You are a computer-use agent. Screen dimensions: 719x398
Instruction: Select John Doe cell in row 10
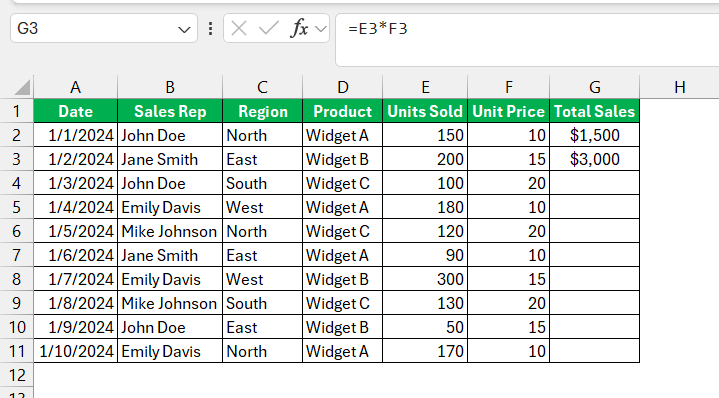170,327
